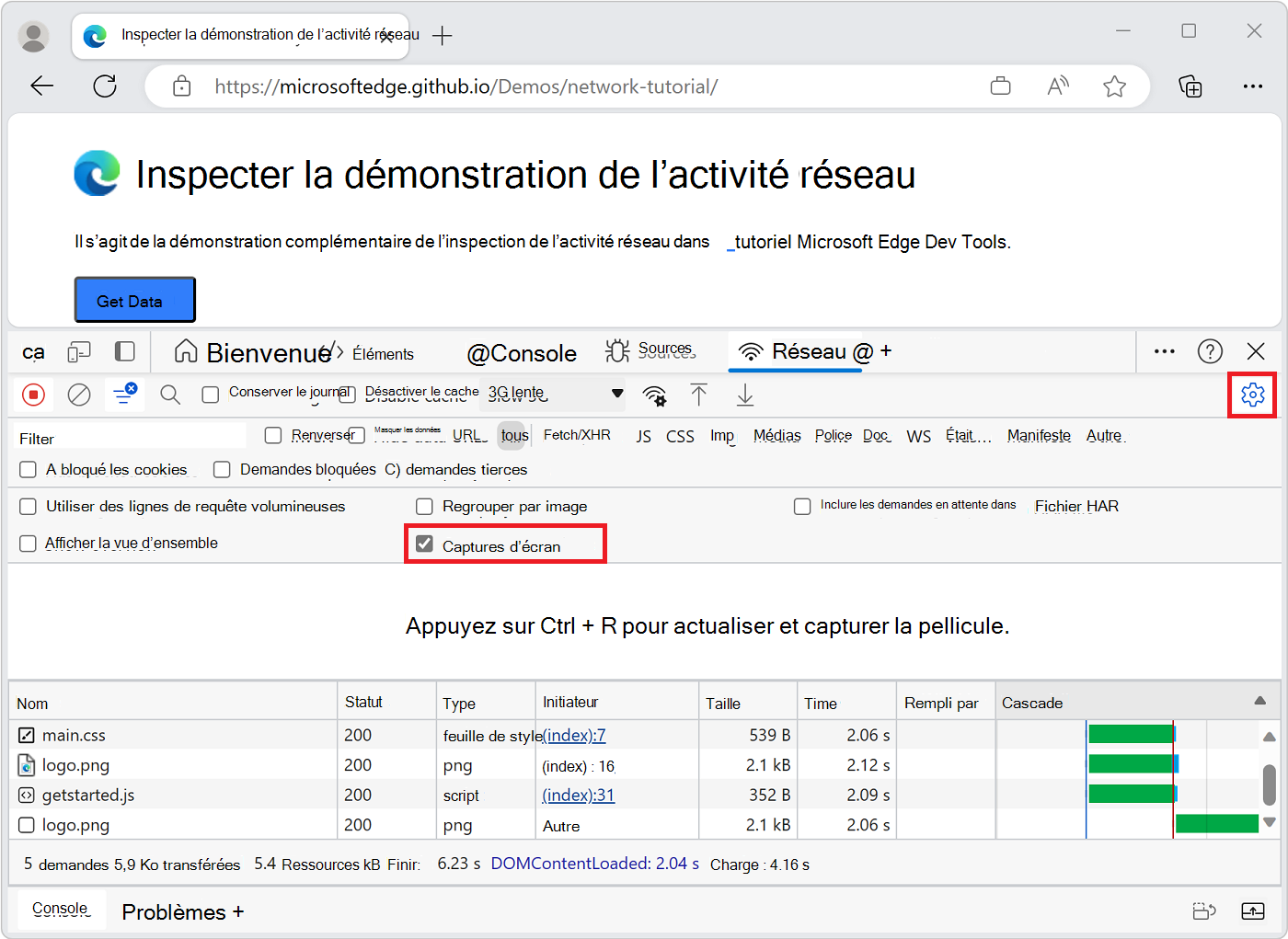1288x939 pixels.
Task: Stop recording the network log
Action: (34, 395)
